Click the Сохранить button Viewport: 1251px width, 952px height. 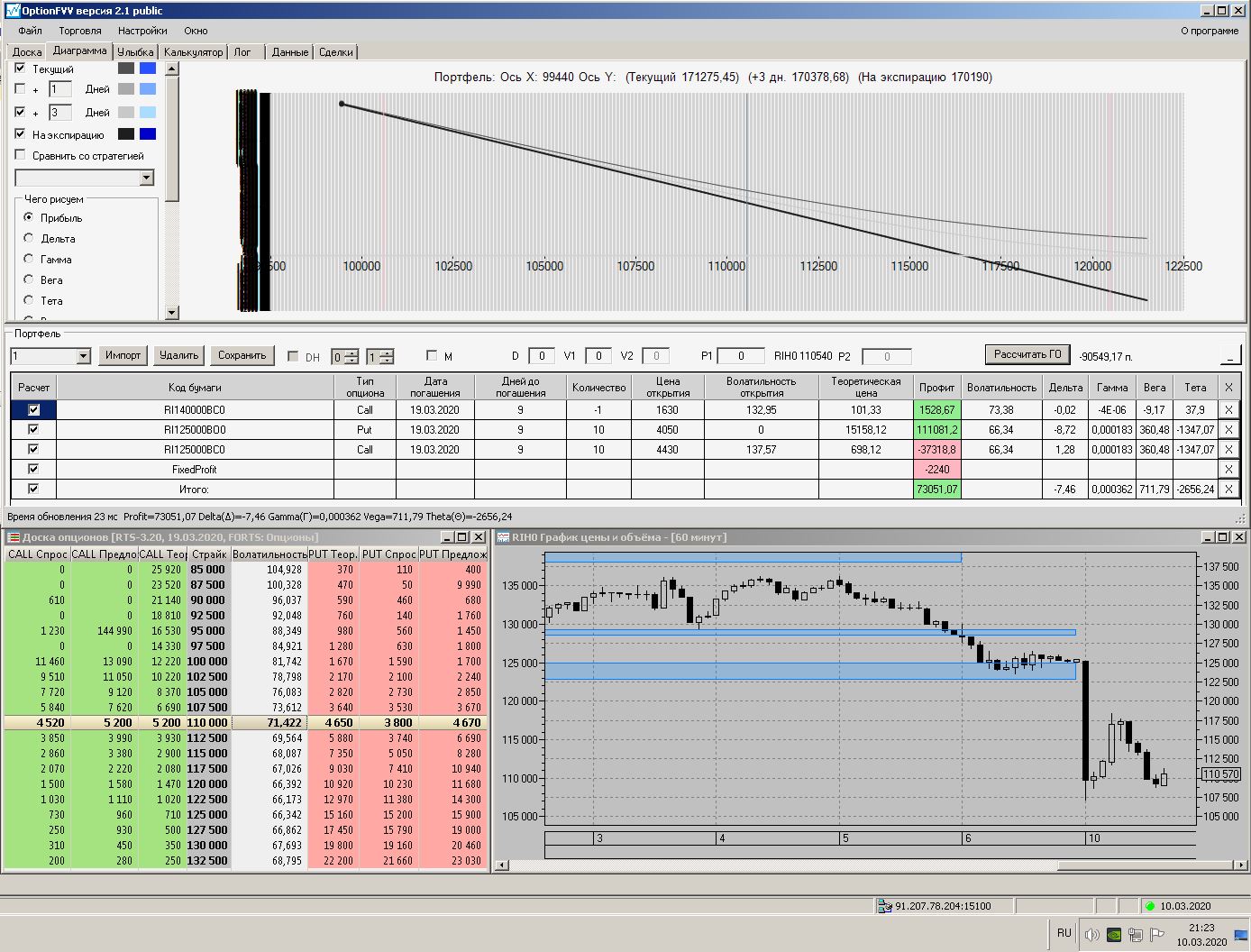pyautogui.click(x=242, y=355)
